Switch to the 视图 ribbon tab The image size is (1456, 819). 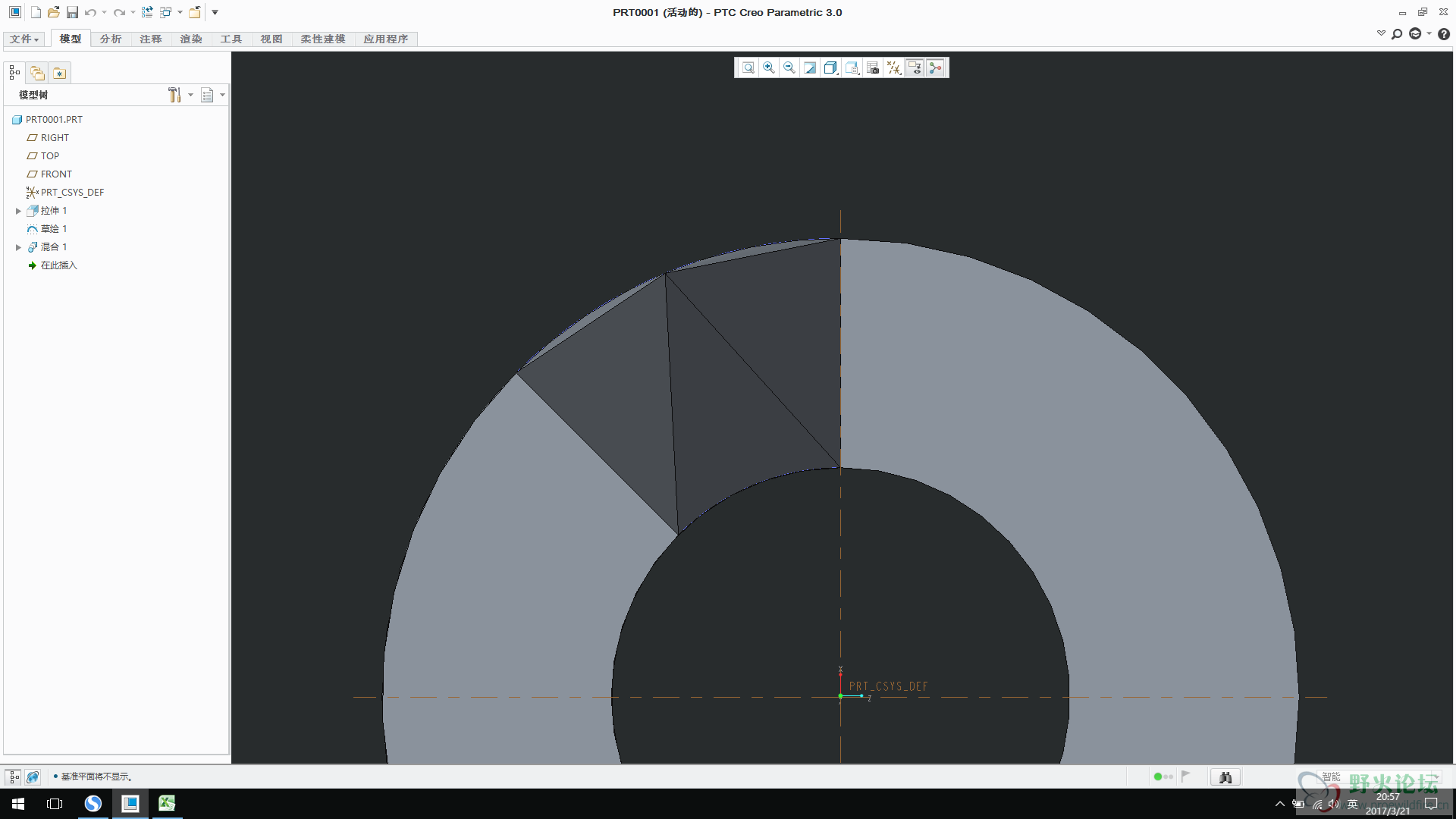[x=271, y=39]
